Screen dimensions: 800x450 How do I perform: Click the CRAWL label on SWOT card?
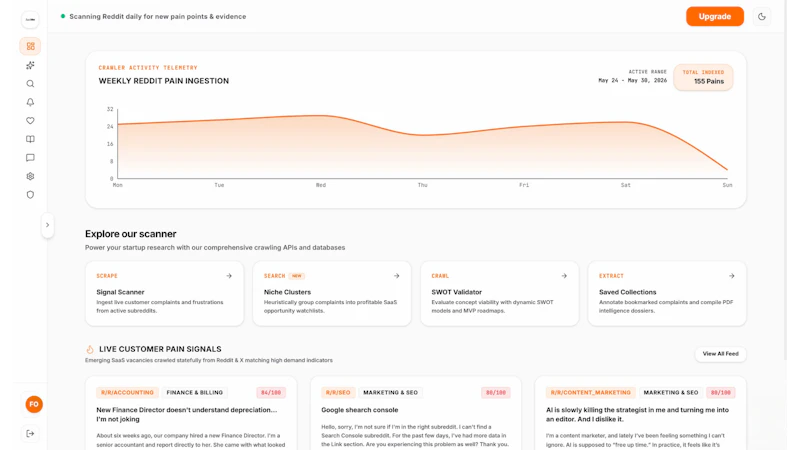coord(440,276)
